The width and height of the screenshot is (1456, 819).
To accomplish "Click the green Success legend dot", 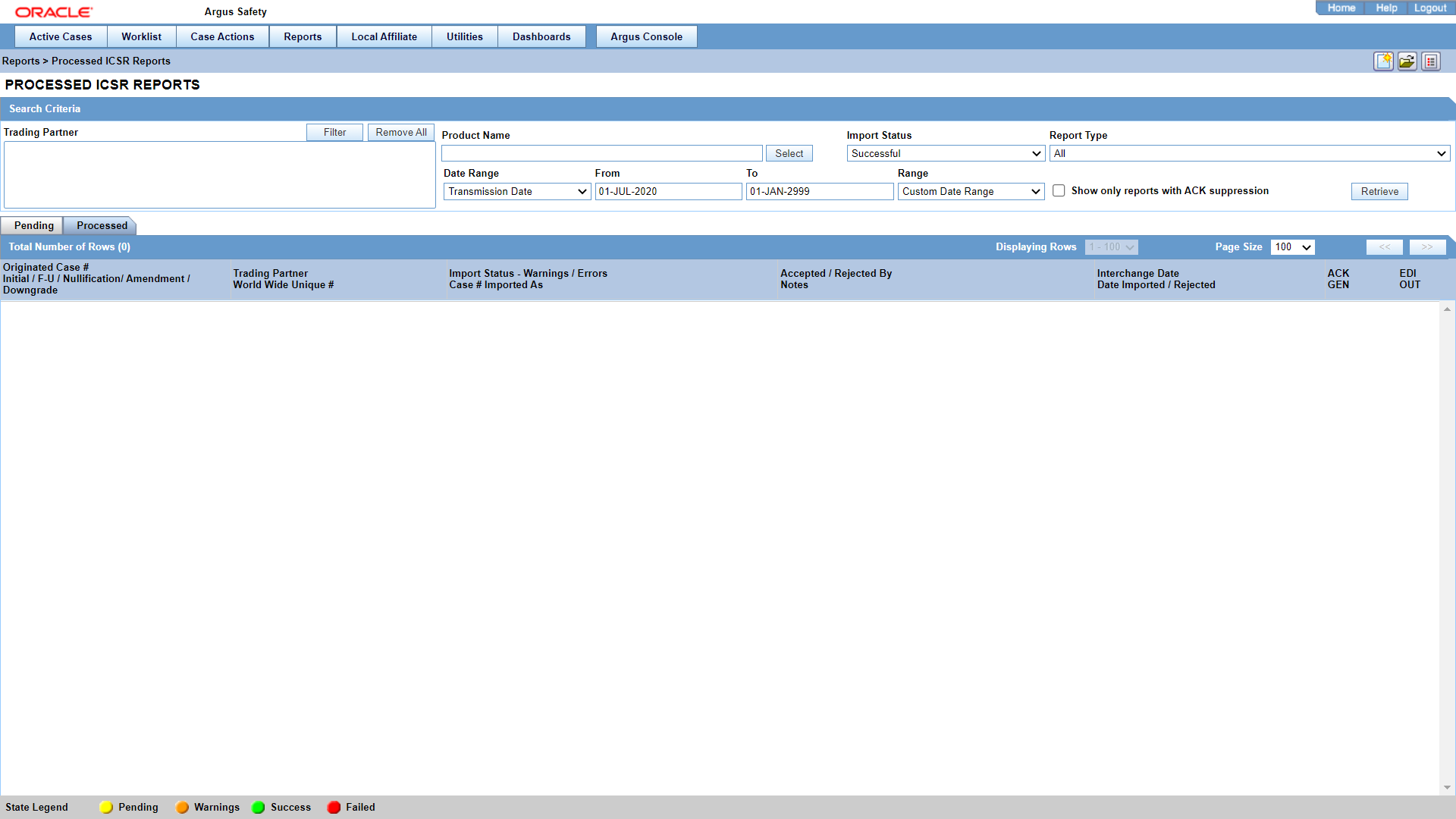I will (259, 807).
